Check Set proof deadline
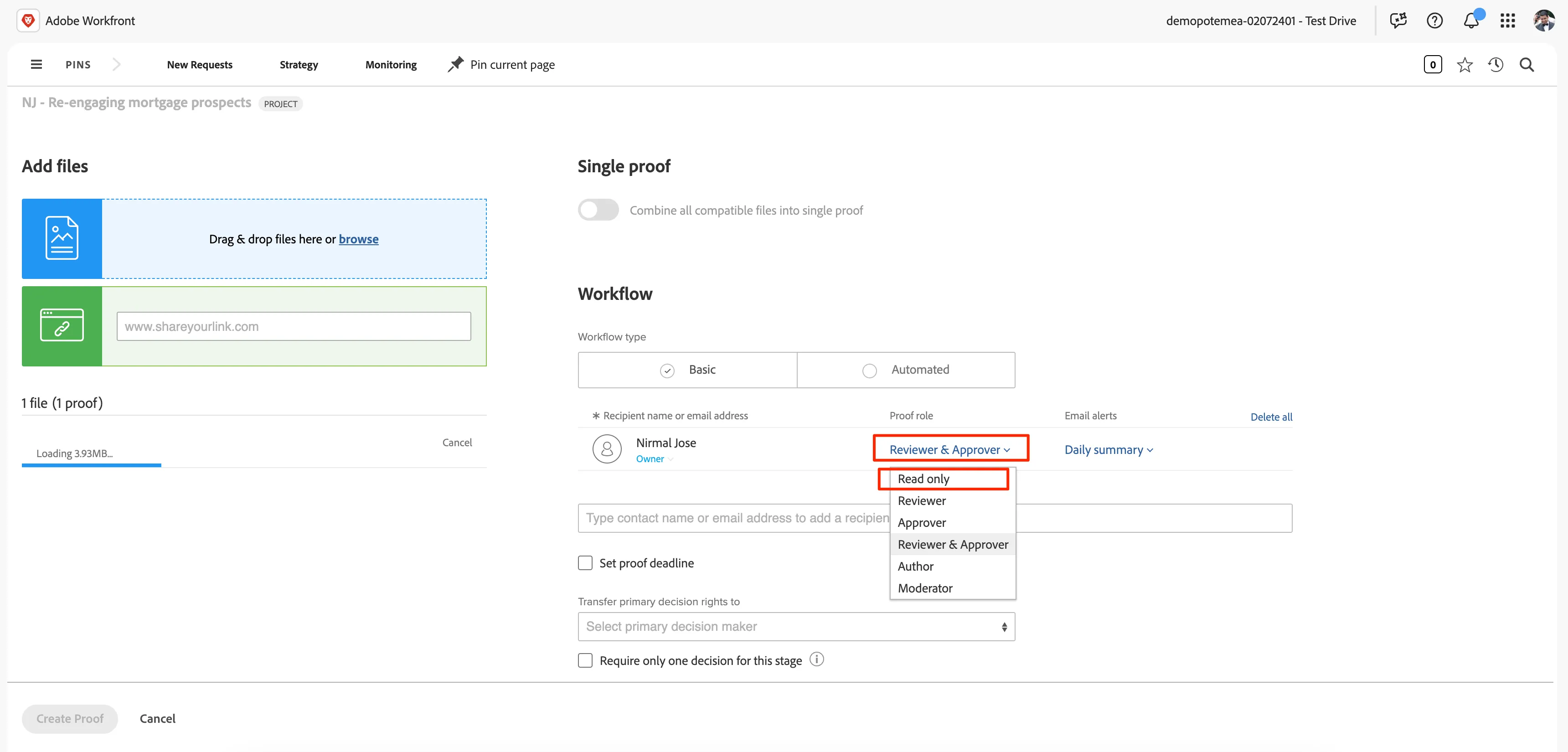This screenshot has width=1568, height=752. (x=585, y=563)
